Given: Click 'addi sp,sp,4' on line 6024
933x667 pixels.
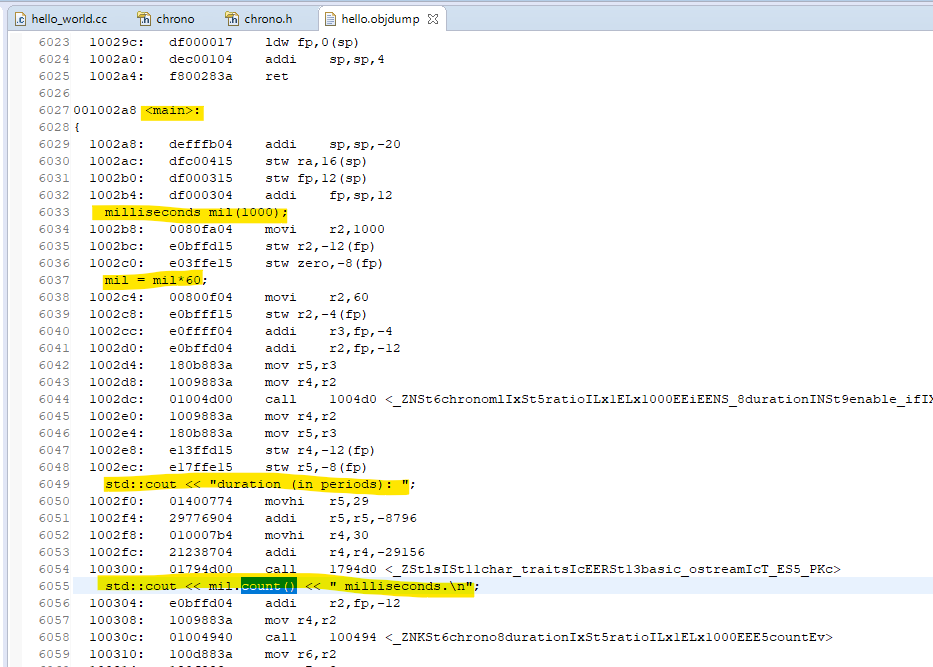Looking at the screenshot, I should pos(325,60).
